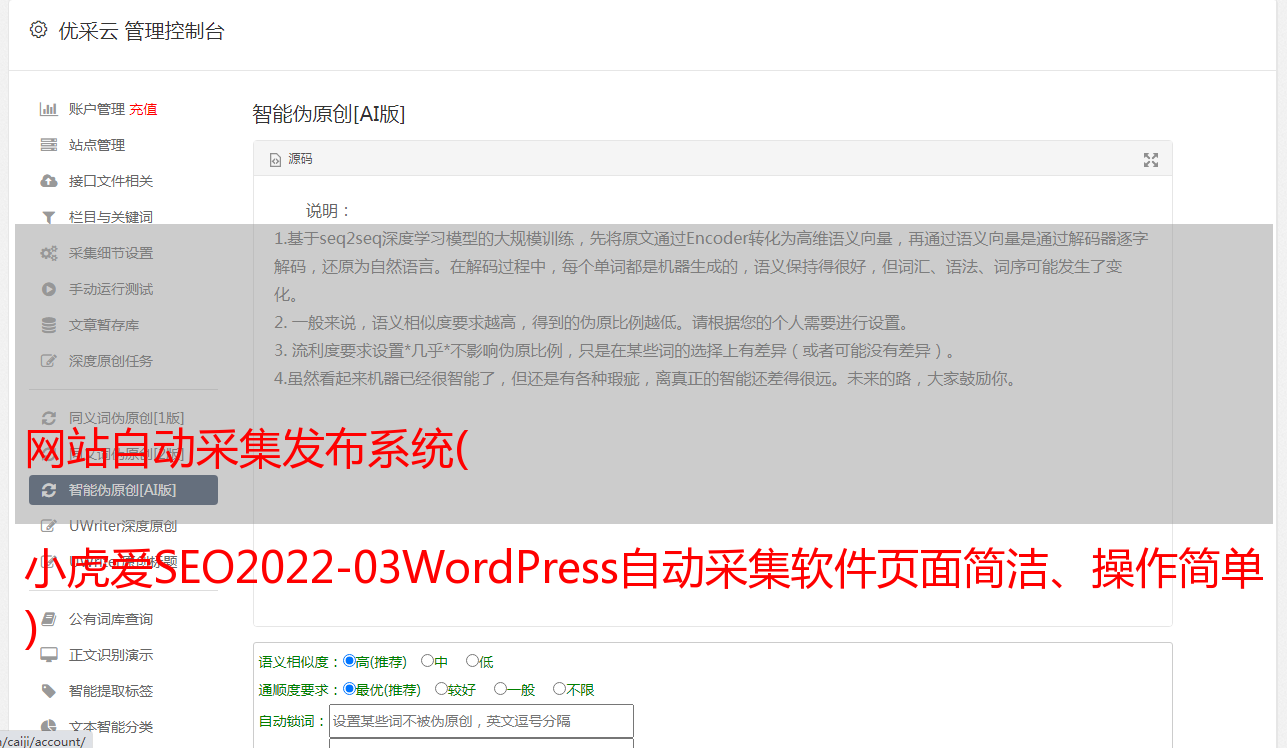
Task: Click the 说明： text in editor
Action: (329, 211)
